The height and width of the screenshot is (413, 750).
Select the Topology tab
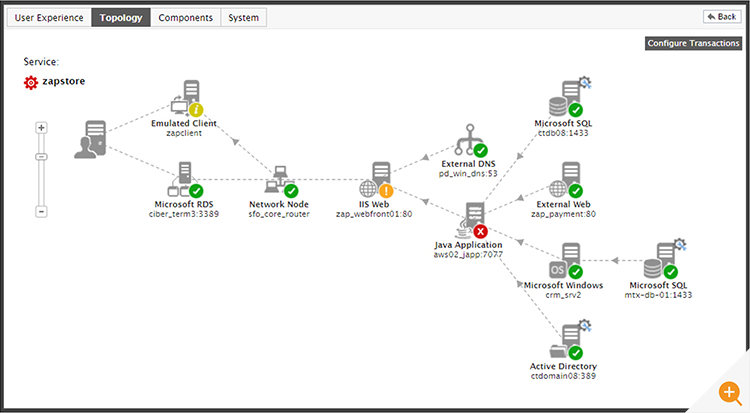pyautogui.click(x=121, y=18)
